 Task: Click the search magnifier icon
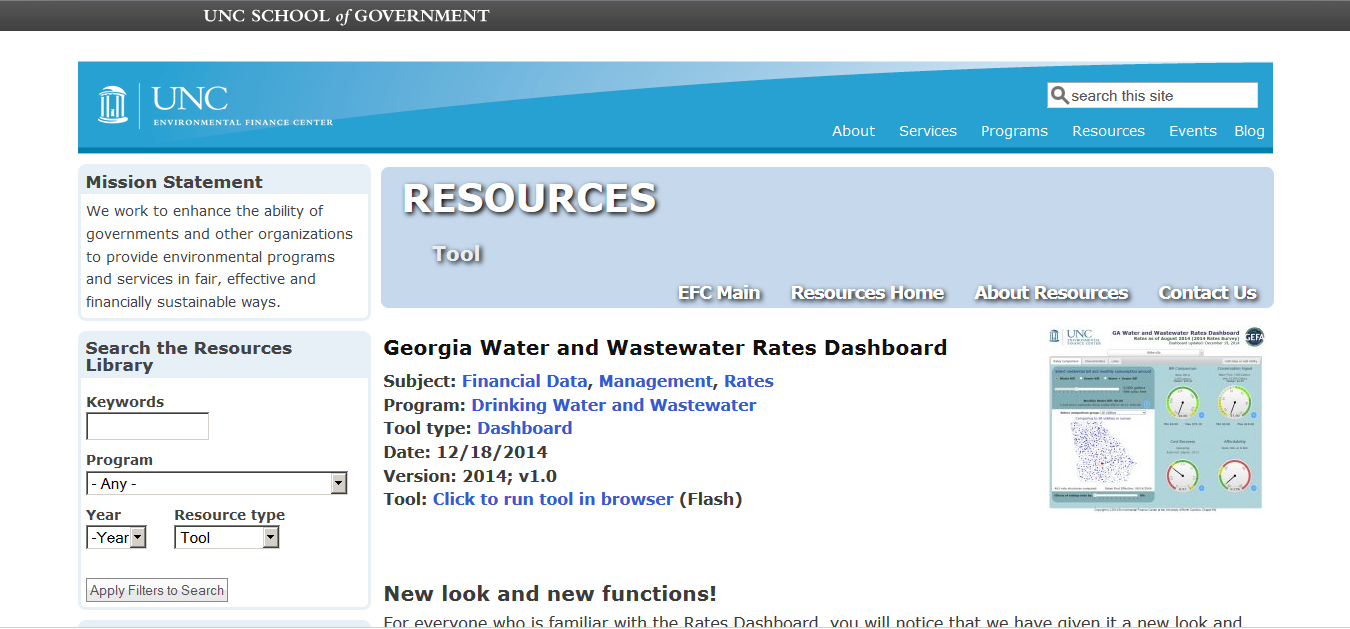pos(1059,95)
